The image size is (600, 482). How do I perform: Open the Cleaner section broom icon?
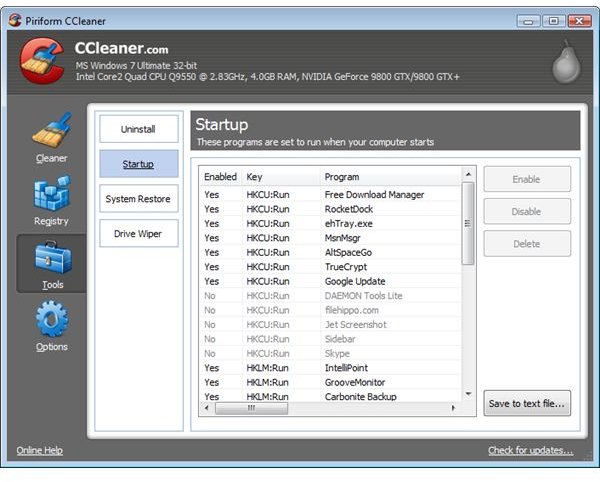tap(52, 130)
